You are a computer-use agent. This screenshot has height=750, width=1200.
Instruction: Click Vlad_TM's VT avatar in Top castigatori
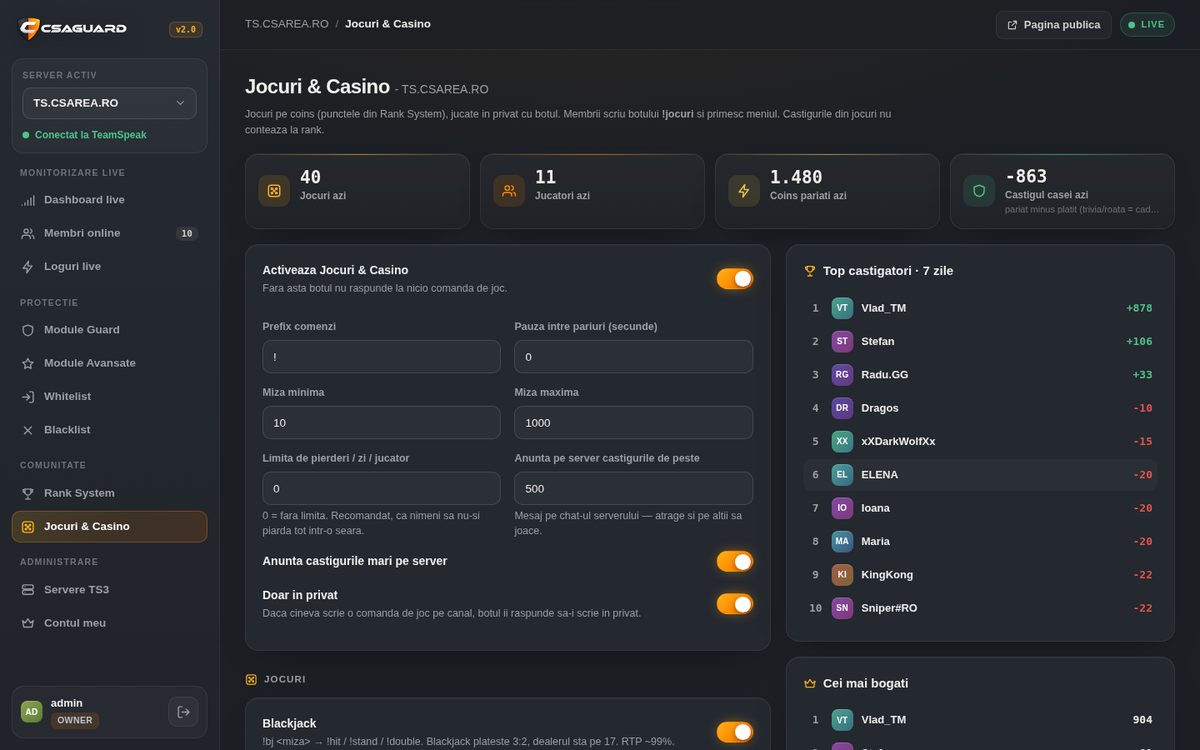(x=842, y=308)
